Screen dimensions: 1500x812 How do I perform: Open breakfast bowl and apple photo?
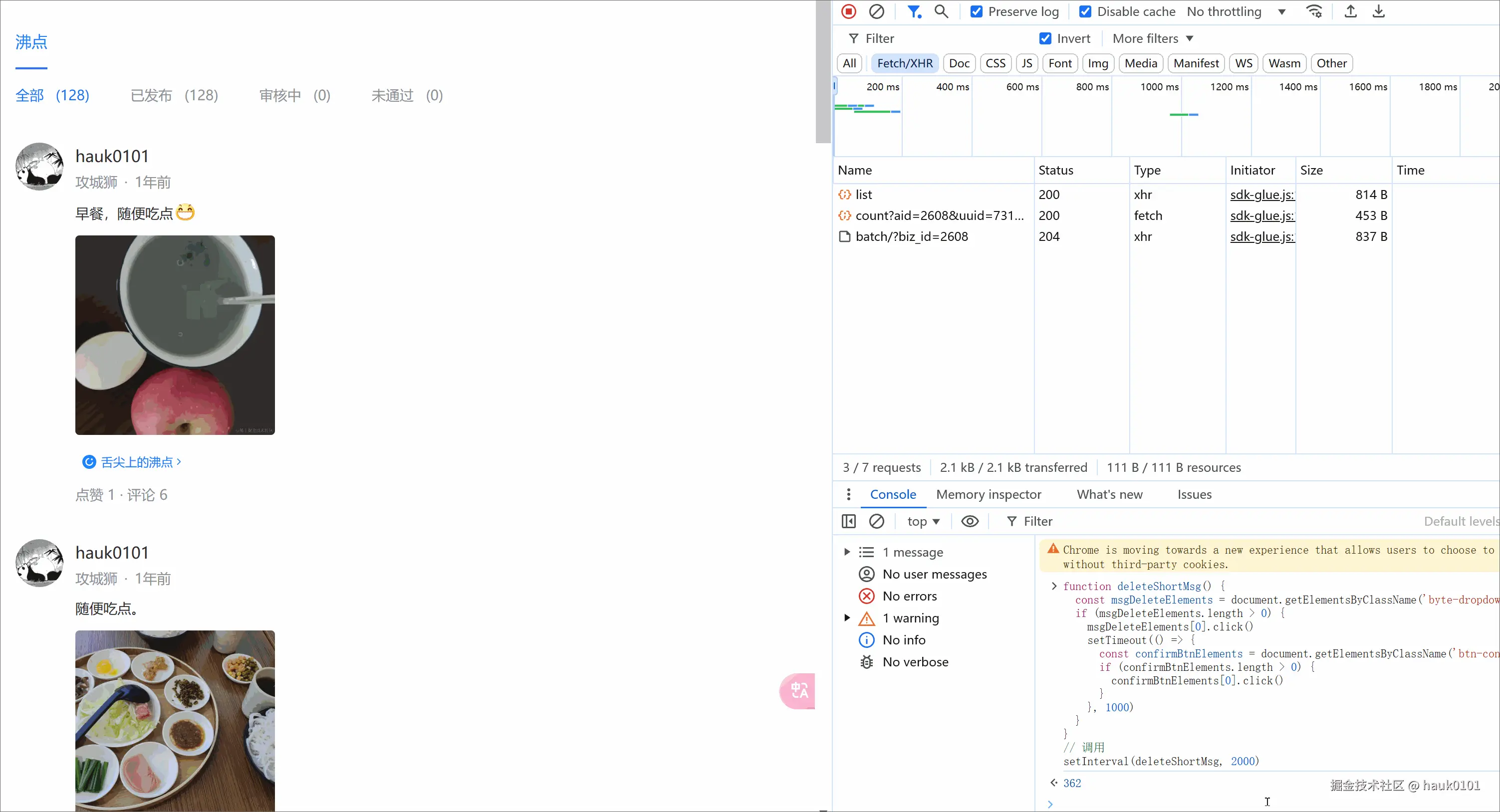coord(175,335)
